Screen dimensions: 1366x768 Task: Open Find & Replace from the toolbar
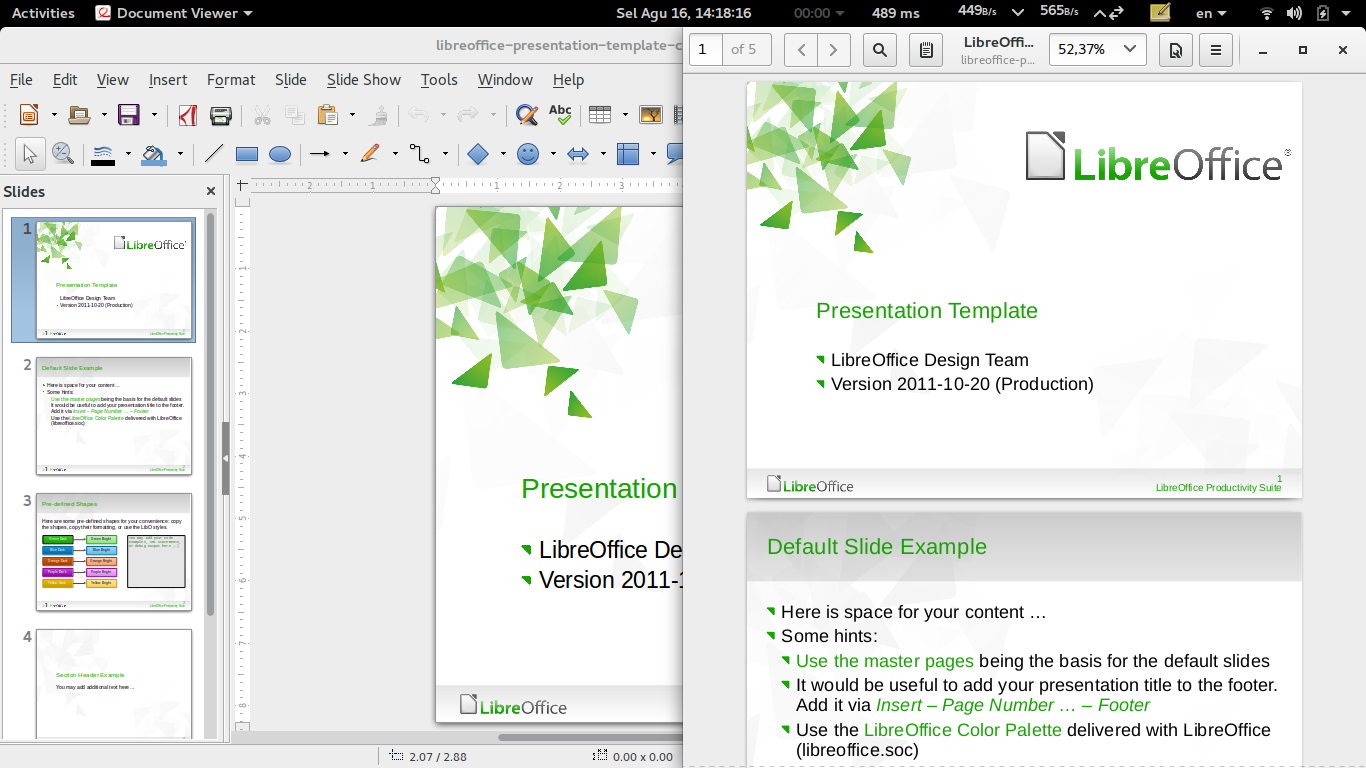pos(527,115)
